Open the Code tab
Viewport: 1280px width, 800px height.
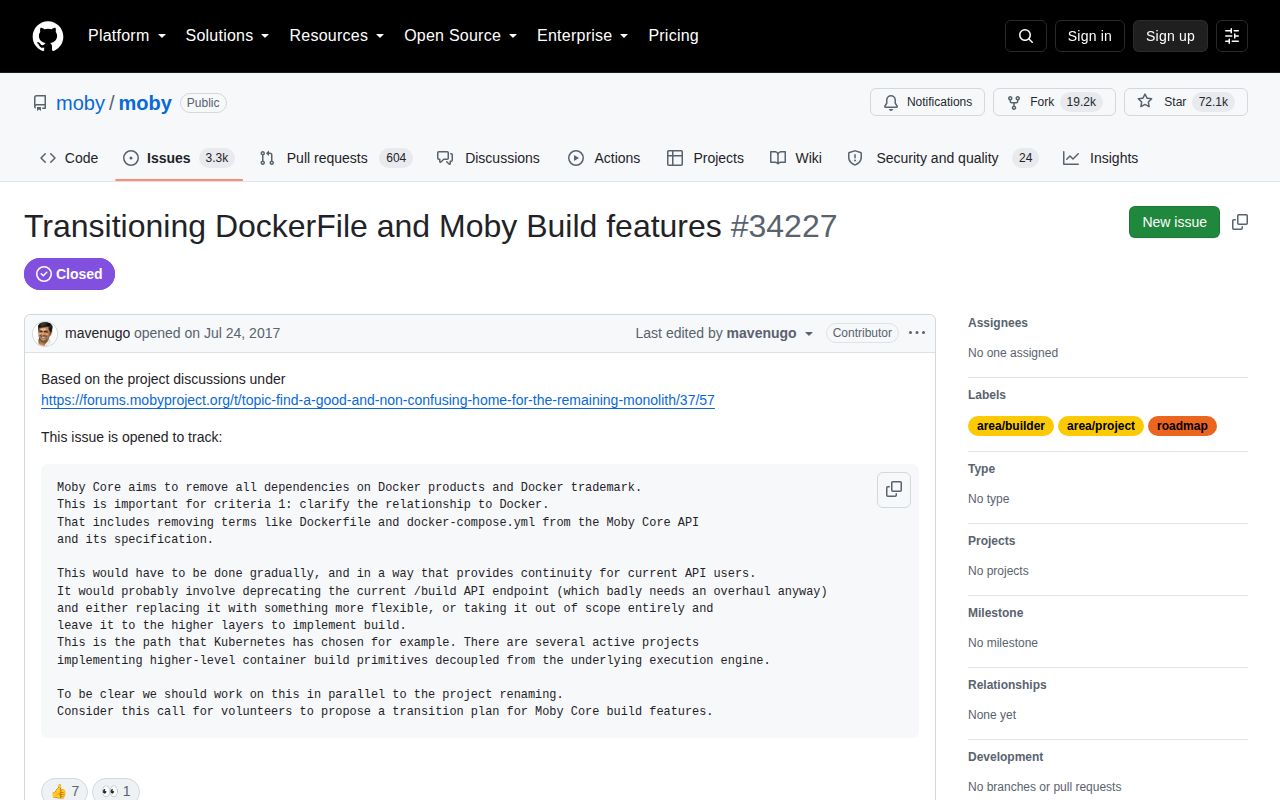69,158
